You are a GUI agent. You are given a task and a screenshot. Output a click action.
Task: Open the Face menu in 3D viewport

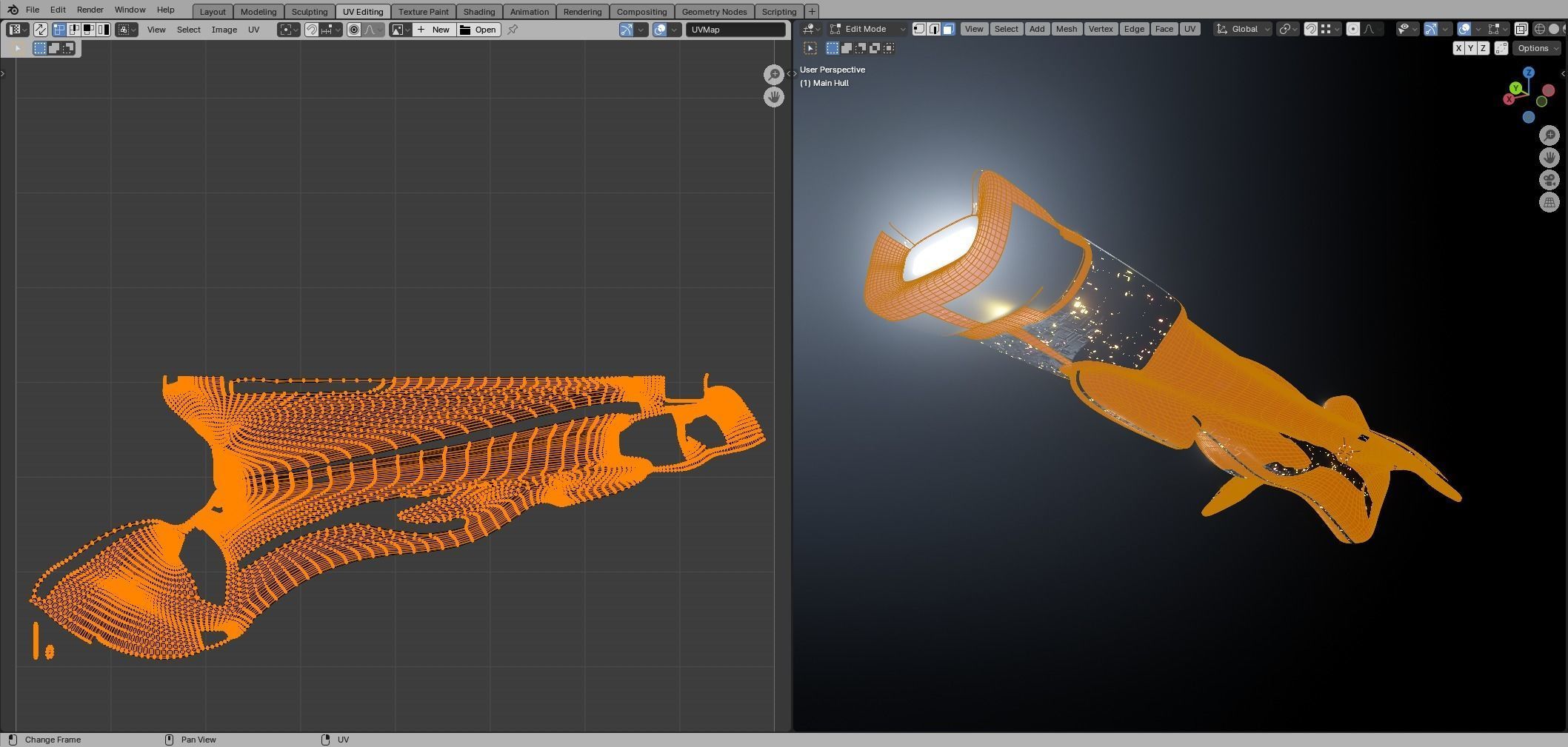[1164, 29]
